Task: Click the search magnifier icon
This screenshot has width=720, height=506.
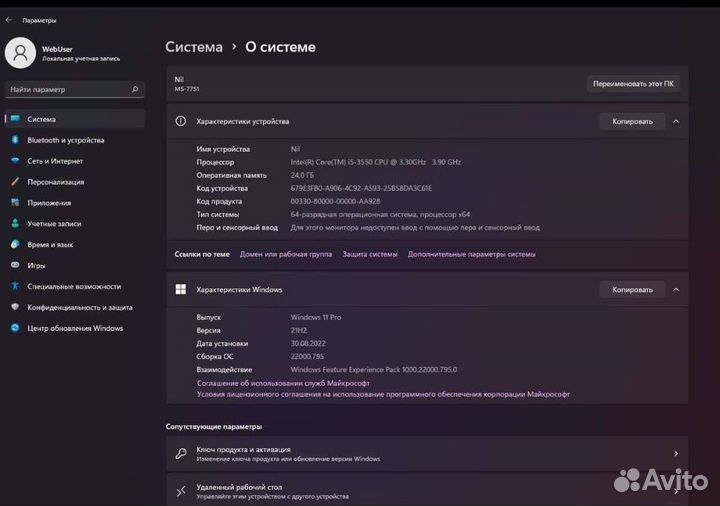Action: 135,89
